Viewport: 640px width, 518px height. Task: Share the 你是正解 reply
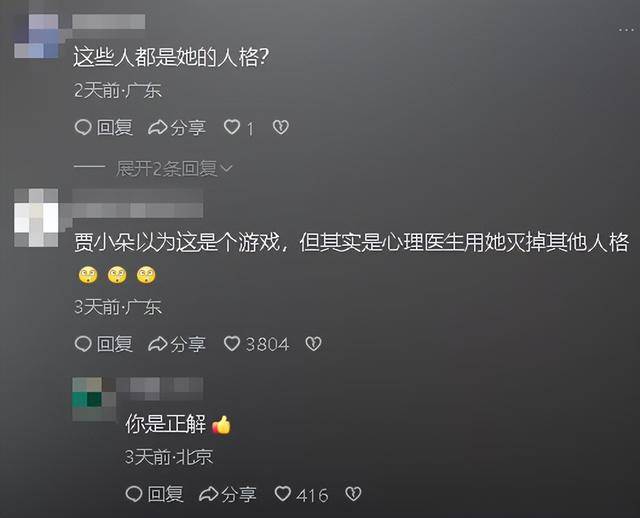[227, 494]
